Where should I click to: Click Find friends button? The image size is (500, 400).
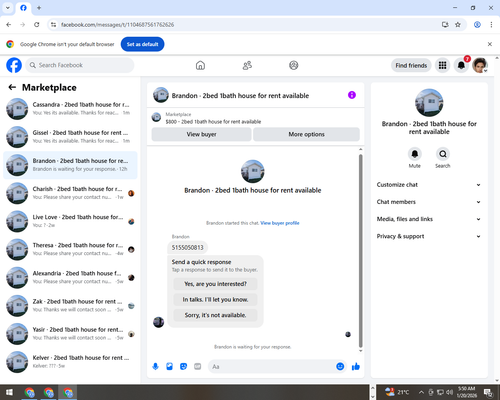411,65
